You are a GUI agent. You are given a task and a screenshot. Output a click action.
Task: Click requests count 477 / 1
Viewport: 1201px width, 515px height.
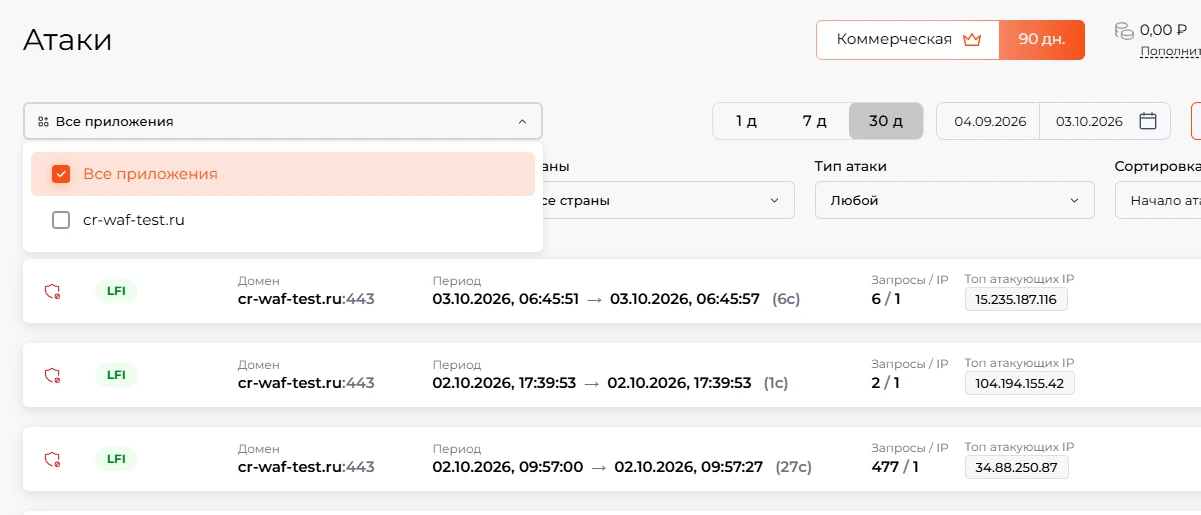pyautogui.click(x=895, y=467)
